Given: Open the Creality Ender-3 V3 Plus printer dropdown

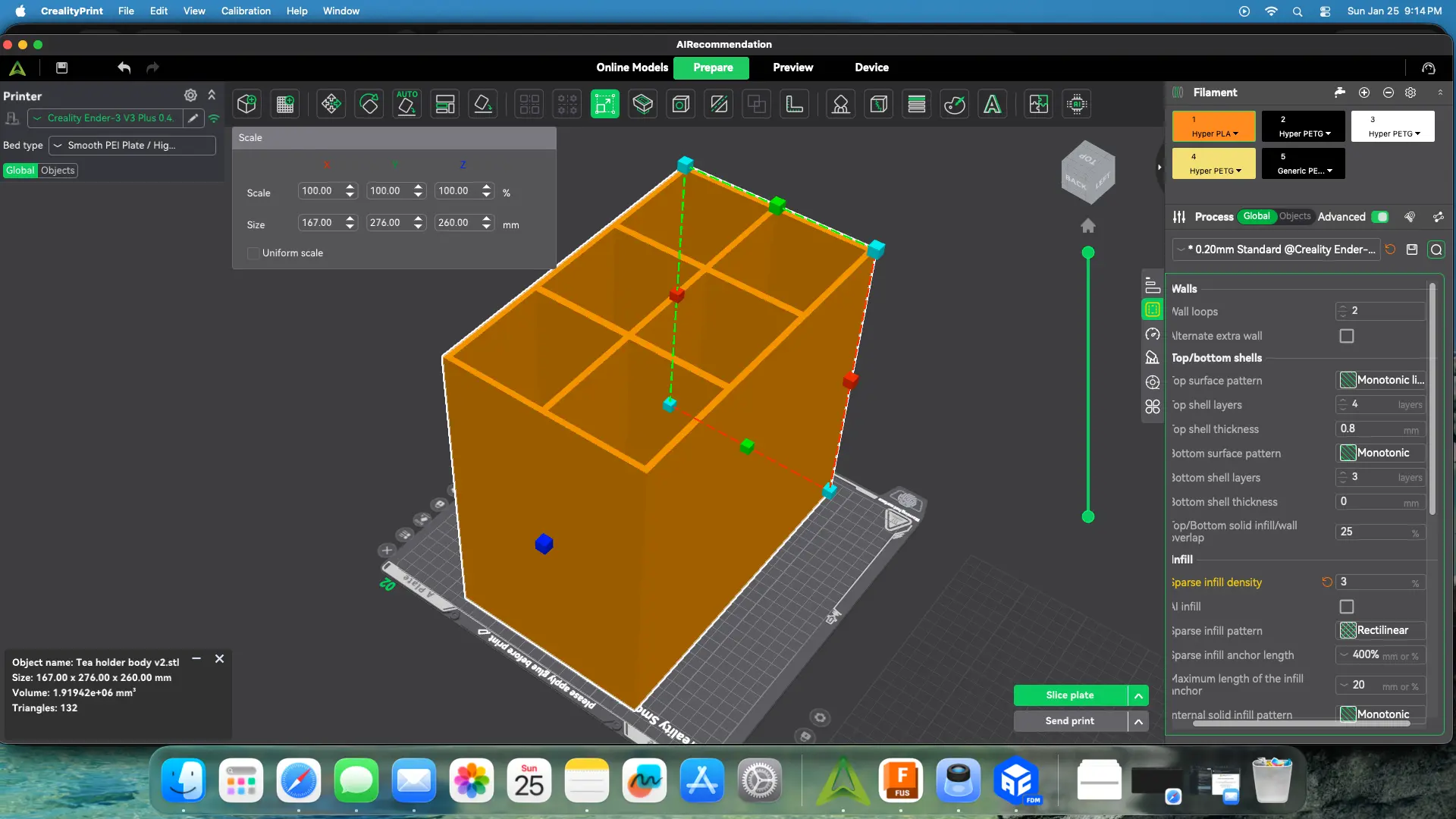Looking at the screenshot, I should (x=105, y=118).
